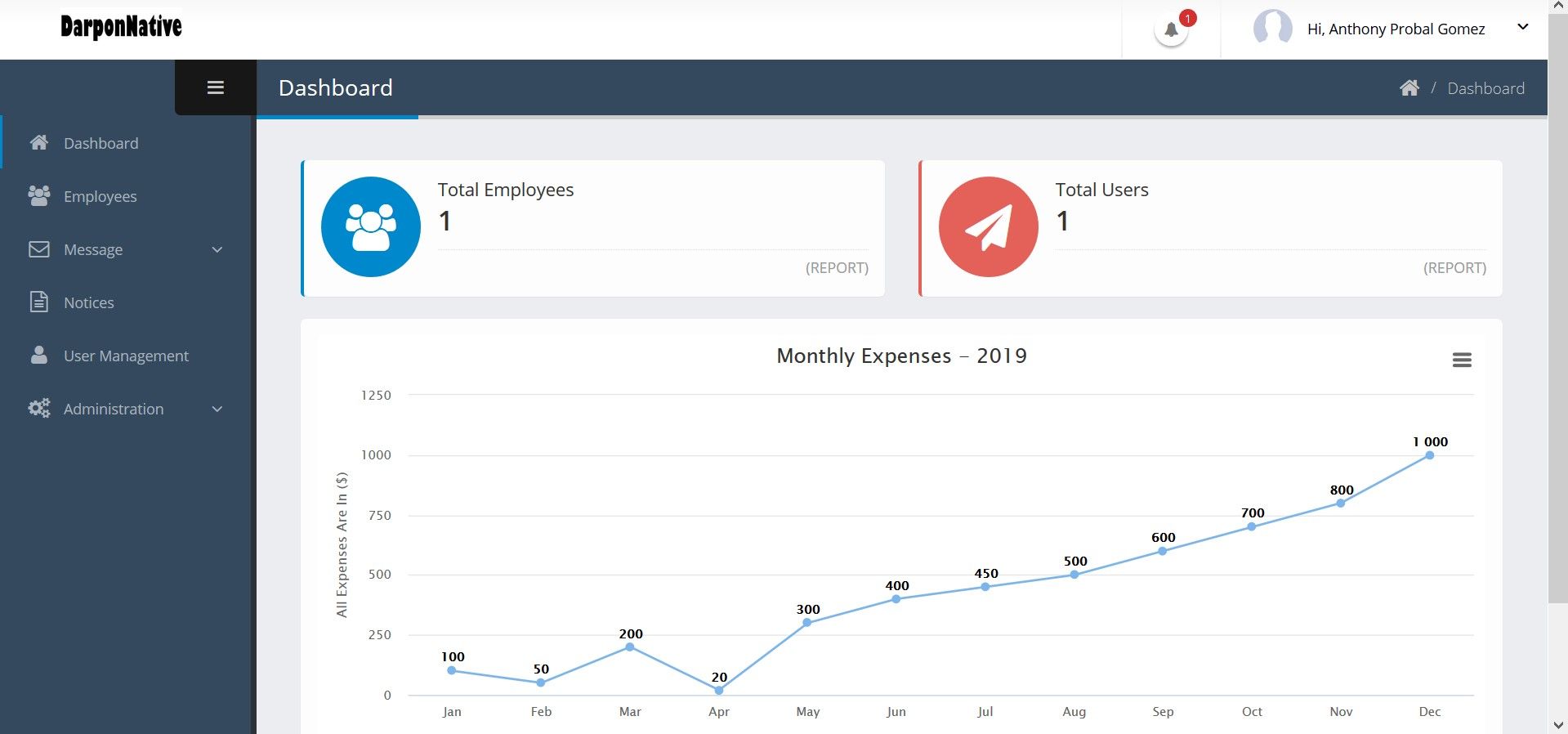Click the home breadcrumb icon
Screen dimensions: 1568x734
(1409, 88)
